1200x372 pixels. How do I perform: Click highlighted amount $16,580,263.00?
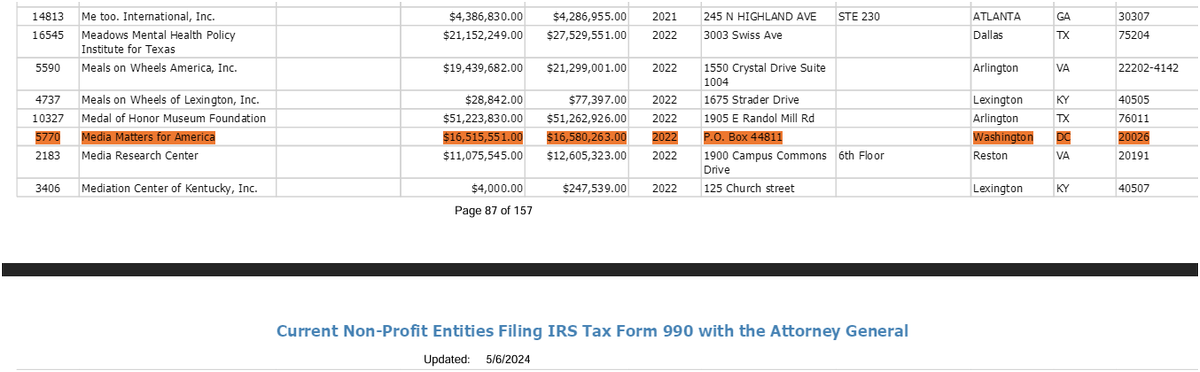coord(587,137)
